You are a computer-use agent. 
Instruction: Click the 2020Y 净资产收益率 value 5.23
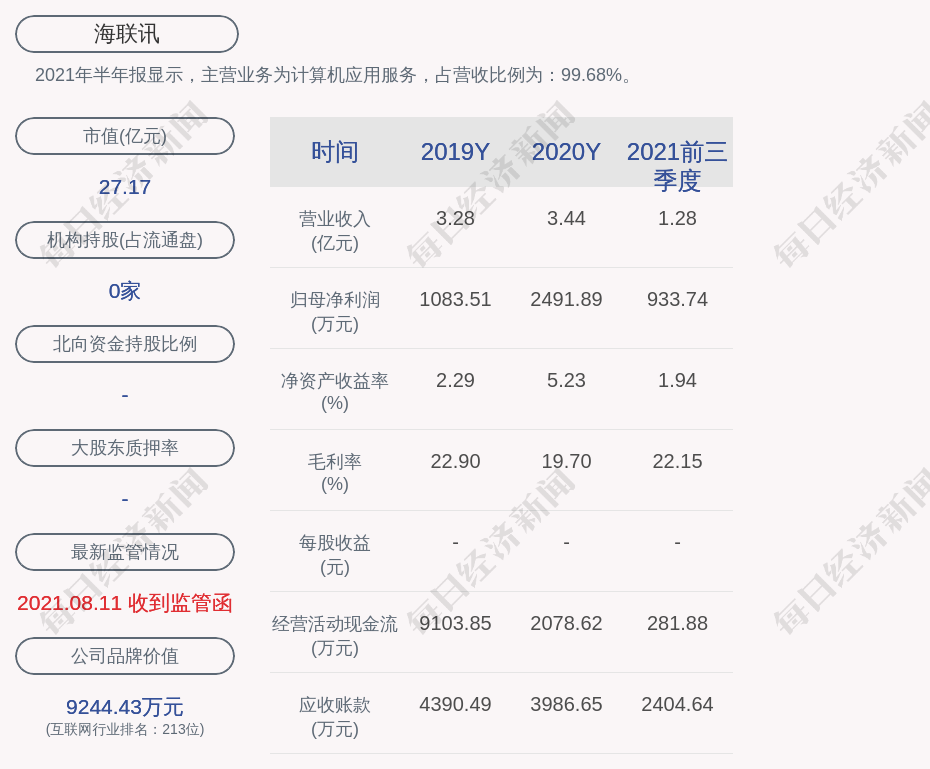tap(566, 380)
